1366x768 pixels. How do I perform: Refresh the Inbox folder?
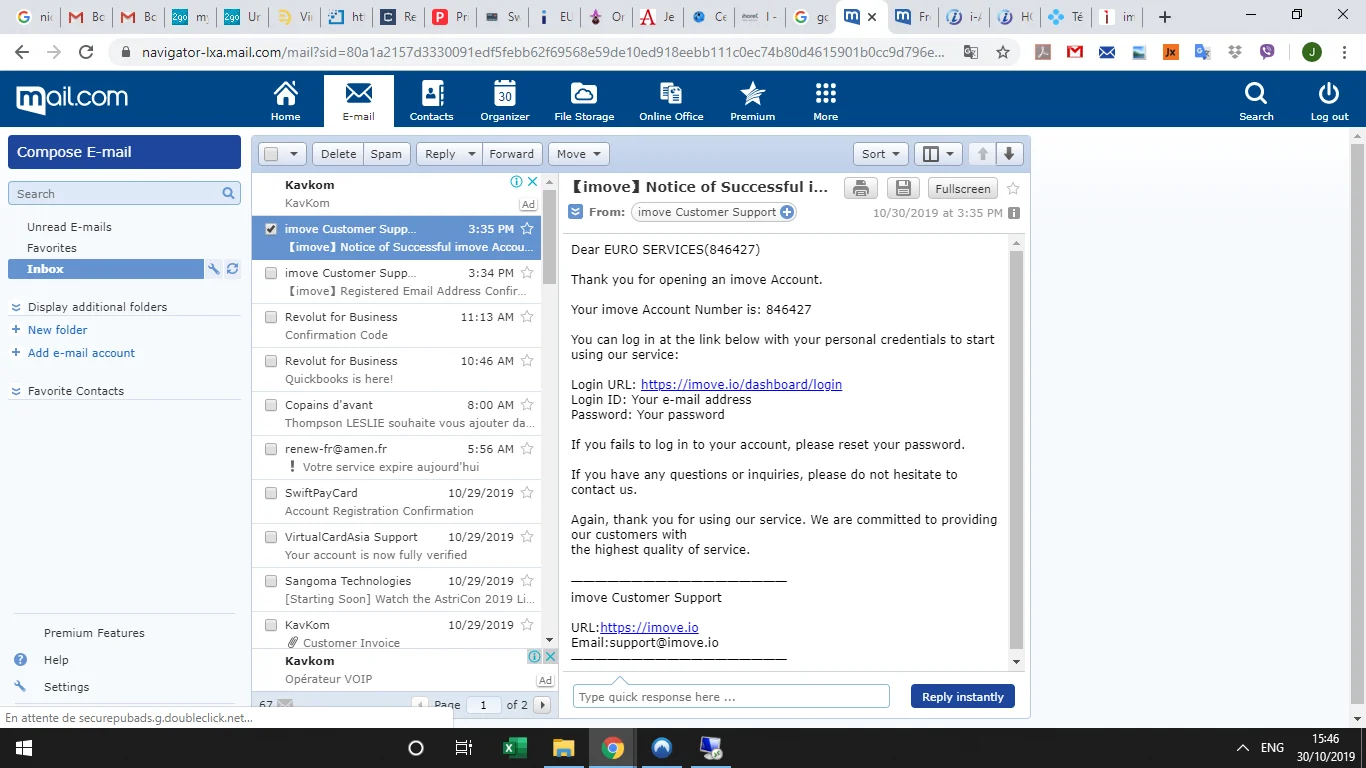[232, 269]
